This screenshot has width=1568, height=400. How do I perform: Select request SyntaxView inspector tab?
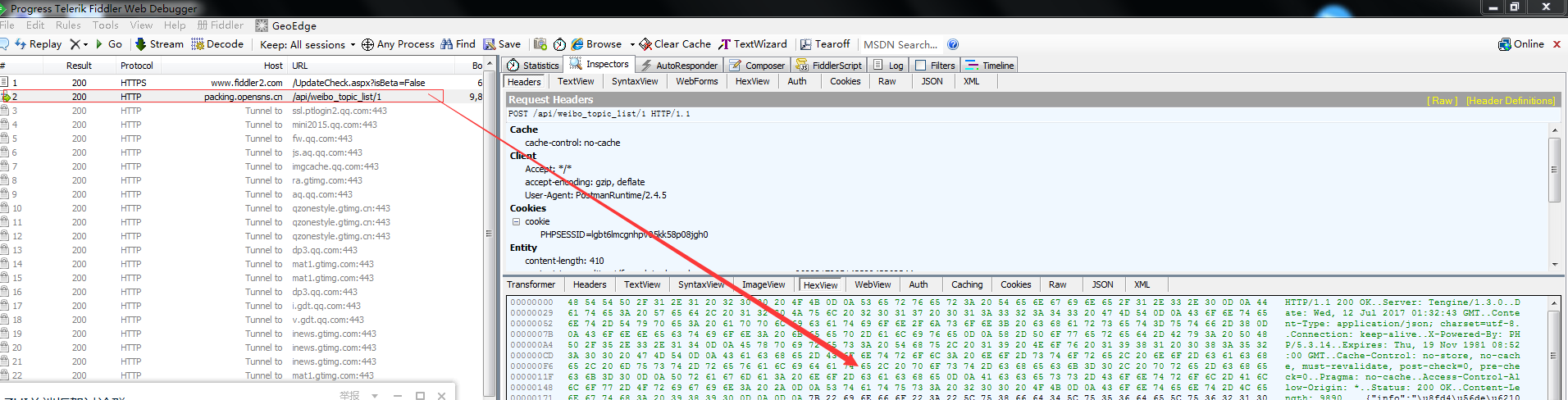pos(635,81)
